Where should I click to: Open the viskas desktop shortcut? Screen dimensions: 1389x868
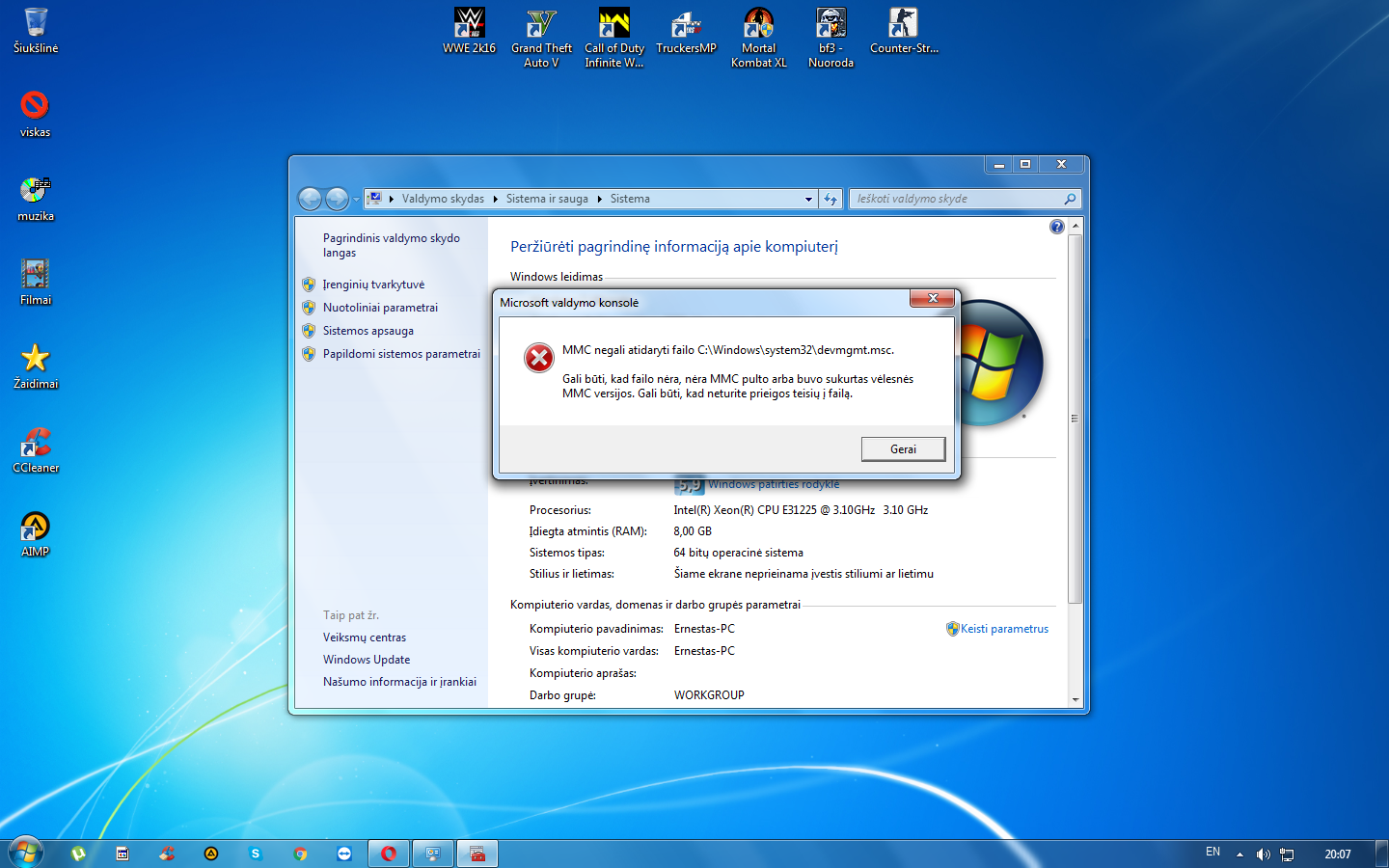coord(35,114)
